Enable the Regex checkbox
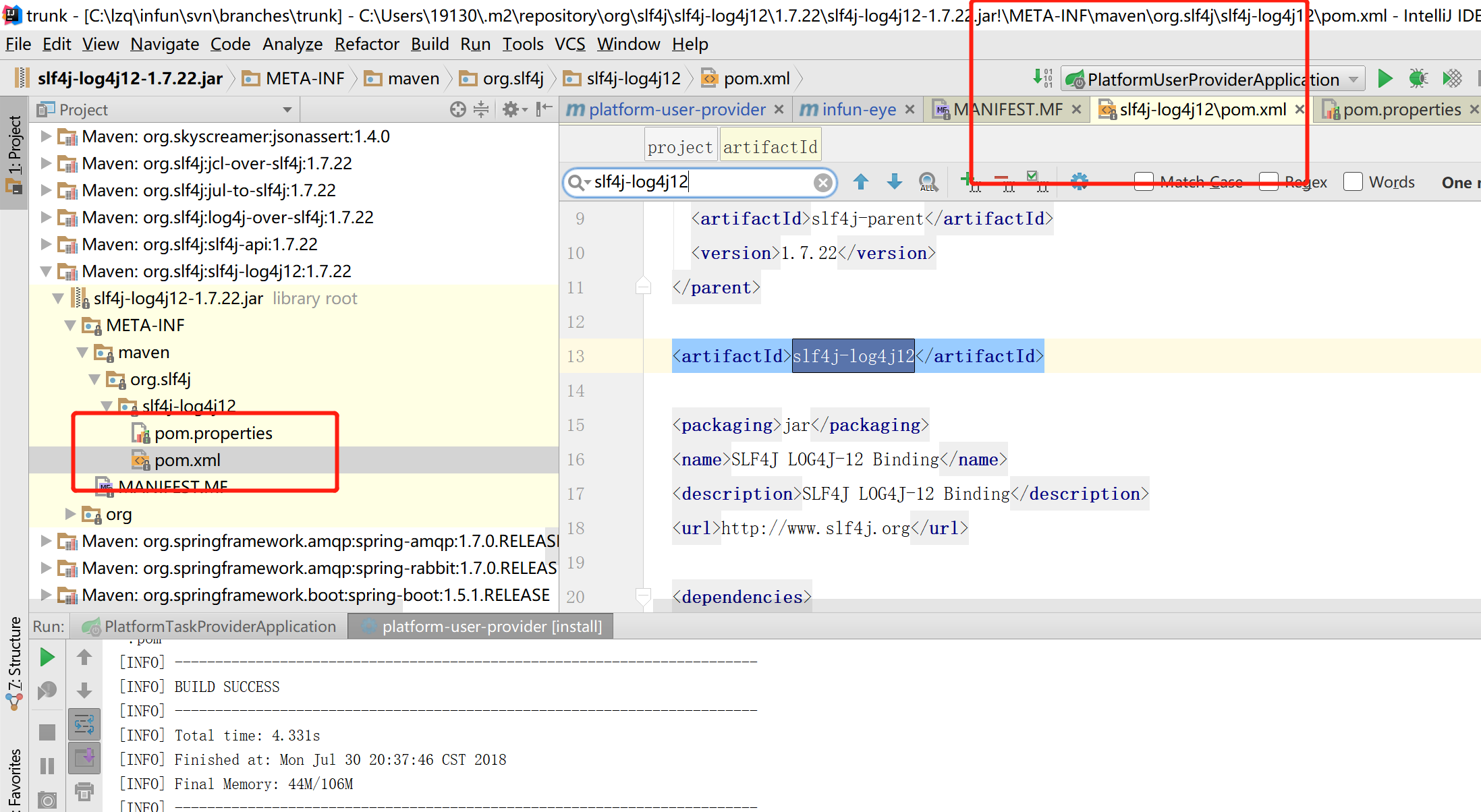1481x812 pixels. (1268, 182)
